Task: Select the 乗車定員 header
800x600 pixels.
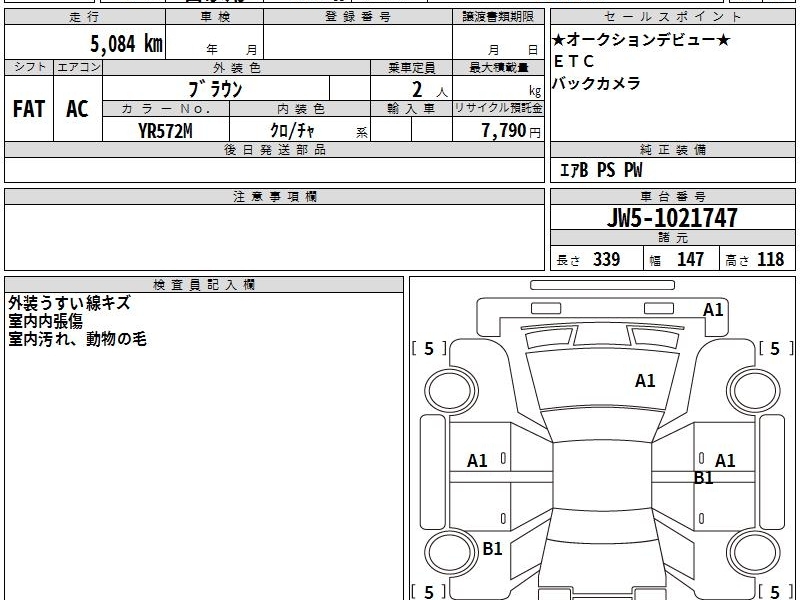Action: pyautogui.click(x=411, y=67)
